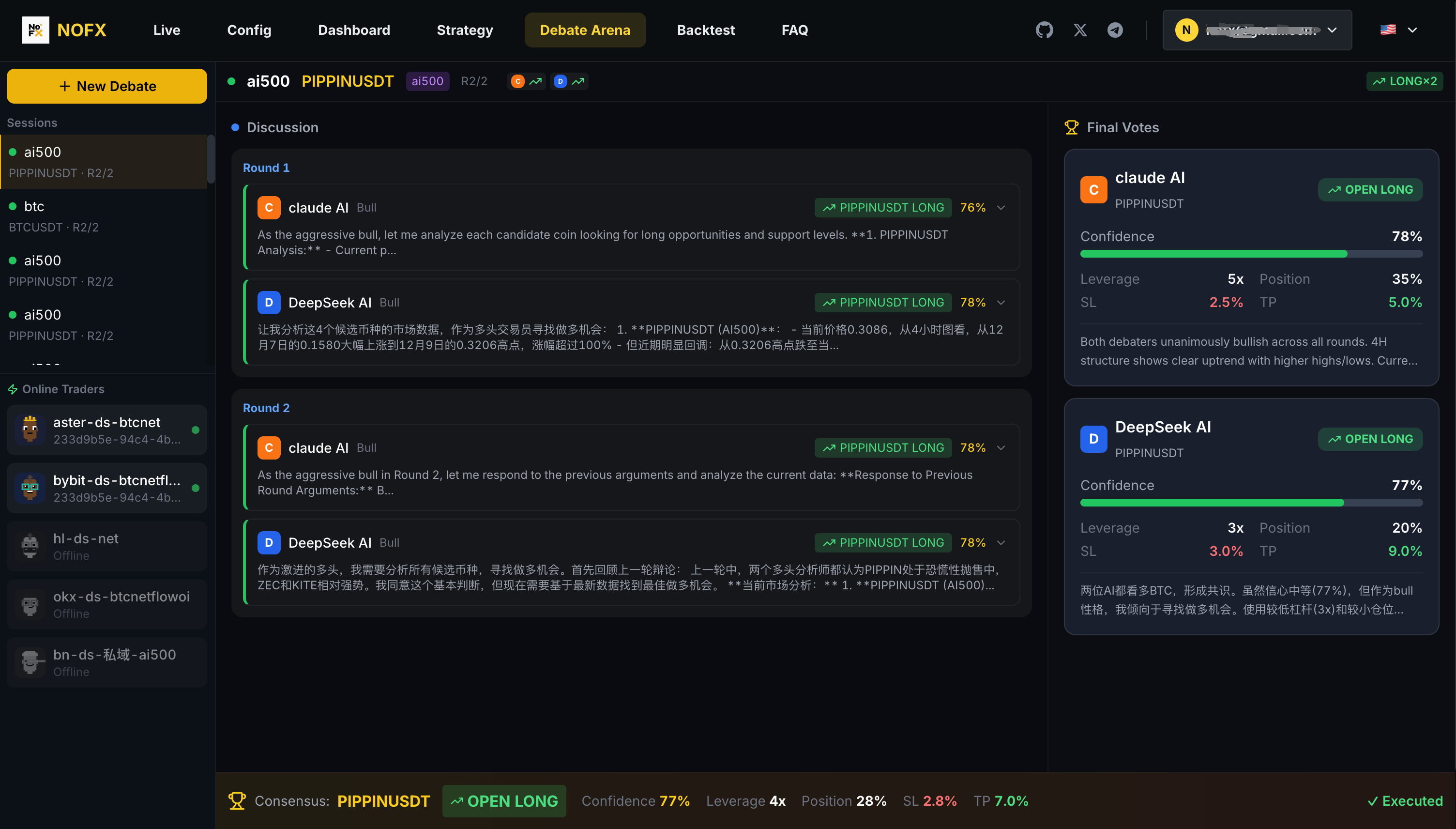This screenshot has width=1456, height=829.
Task: Expand DeepSeek AI Round 2 message chevron
Action: pyautogui.click(x=1001, y=543)
